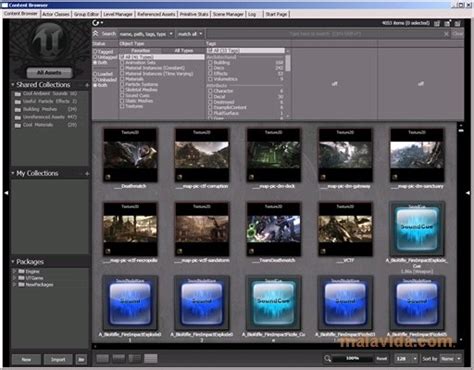Add a new My Collections entry with plus icon
This screenshot has height=370, width=474.
tap(87, 174)
